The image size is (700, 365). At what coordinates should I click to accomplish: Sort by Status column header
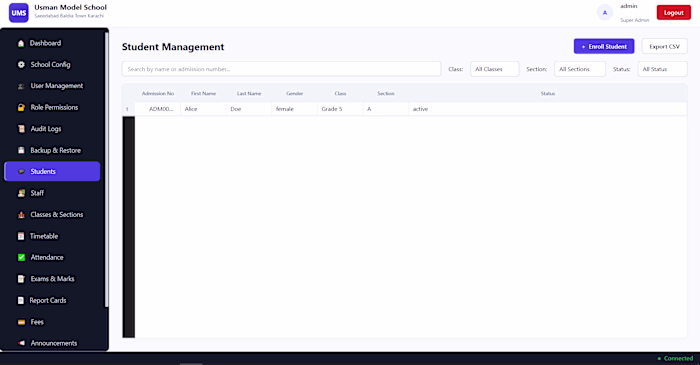[x=548, y=94]
